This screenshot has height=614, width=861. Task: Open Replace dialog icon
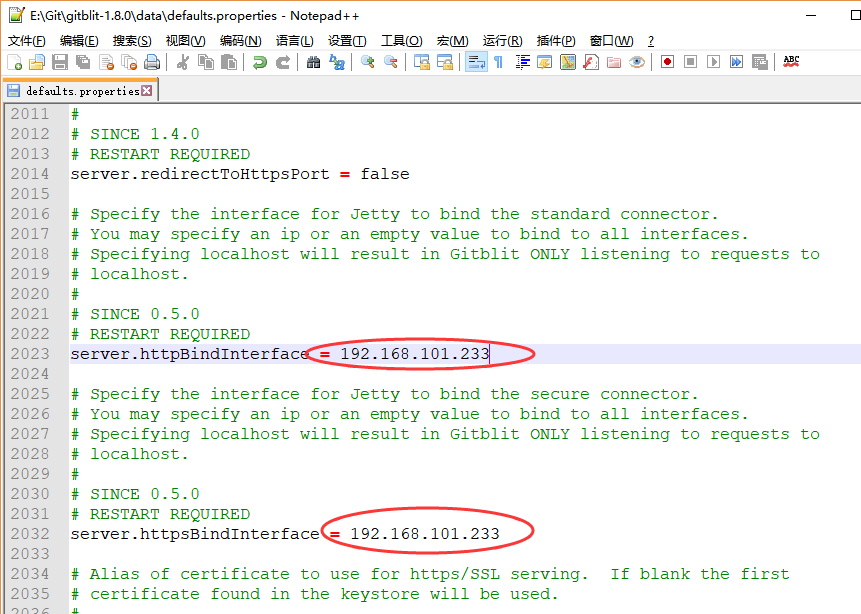pyautogui.click(x=336, y=63)
